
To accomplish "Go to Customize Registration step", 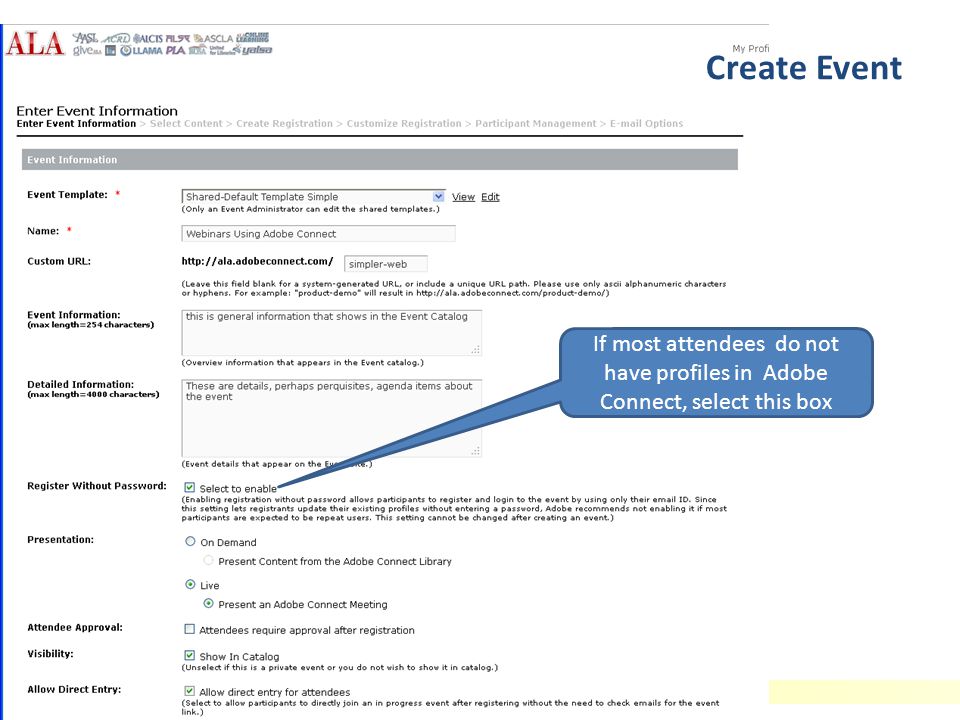I will (404, 124).
